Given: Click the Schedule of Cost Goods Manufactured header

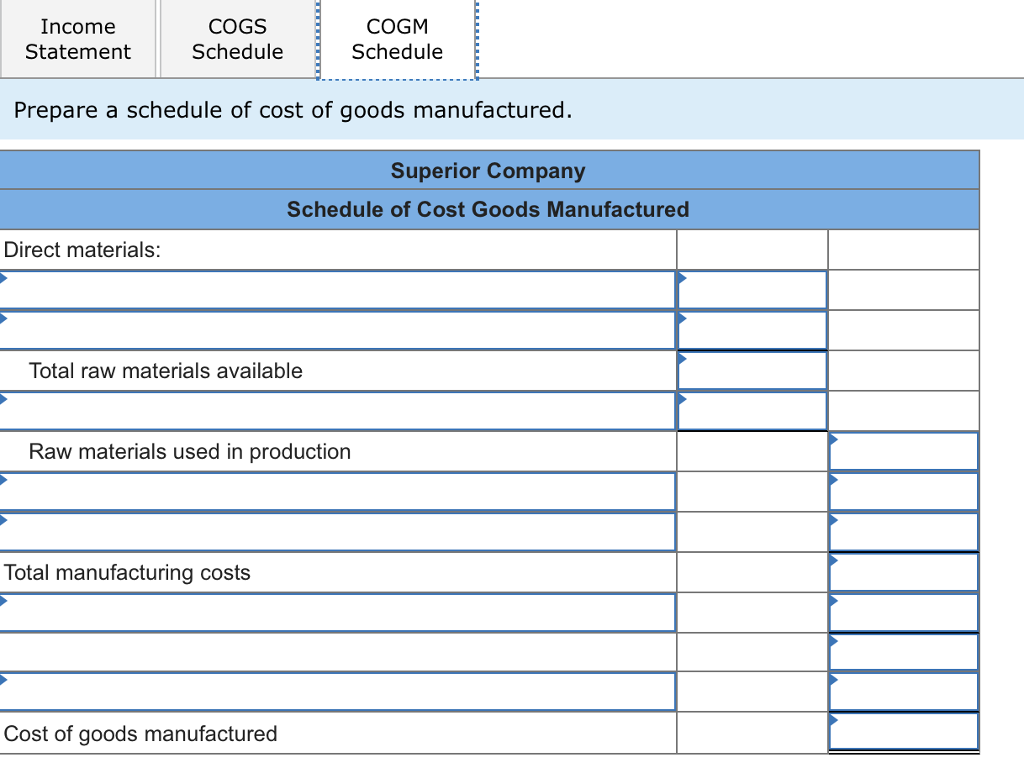Looking at the screenshot, I should (489, 209).
